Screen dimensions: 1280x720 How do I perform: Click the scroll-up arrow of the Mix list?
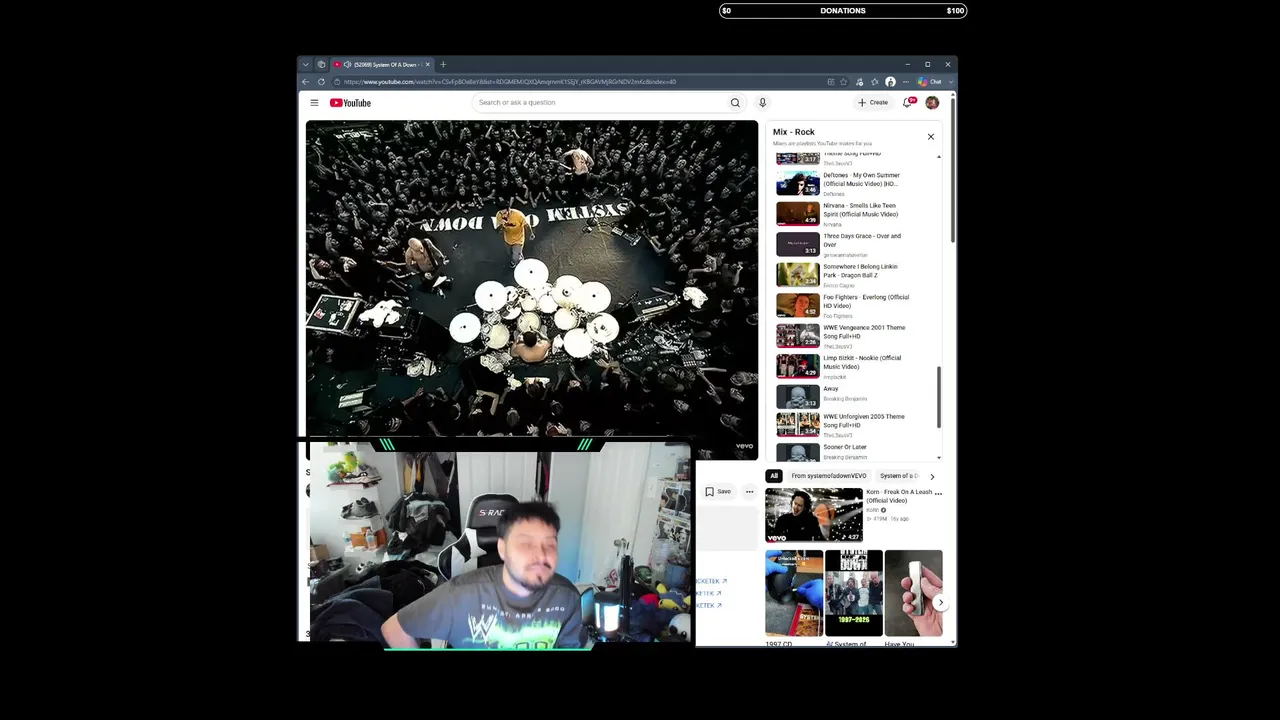point(939,157)
